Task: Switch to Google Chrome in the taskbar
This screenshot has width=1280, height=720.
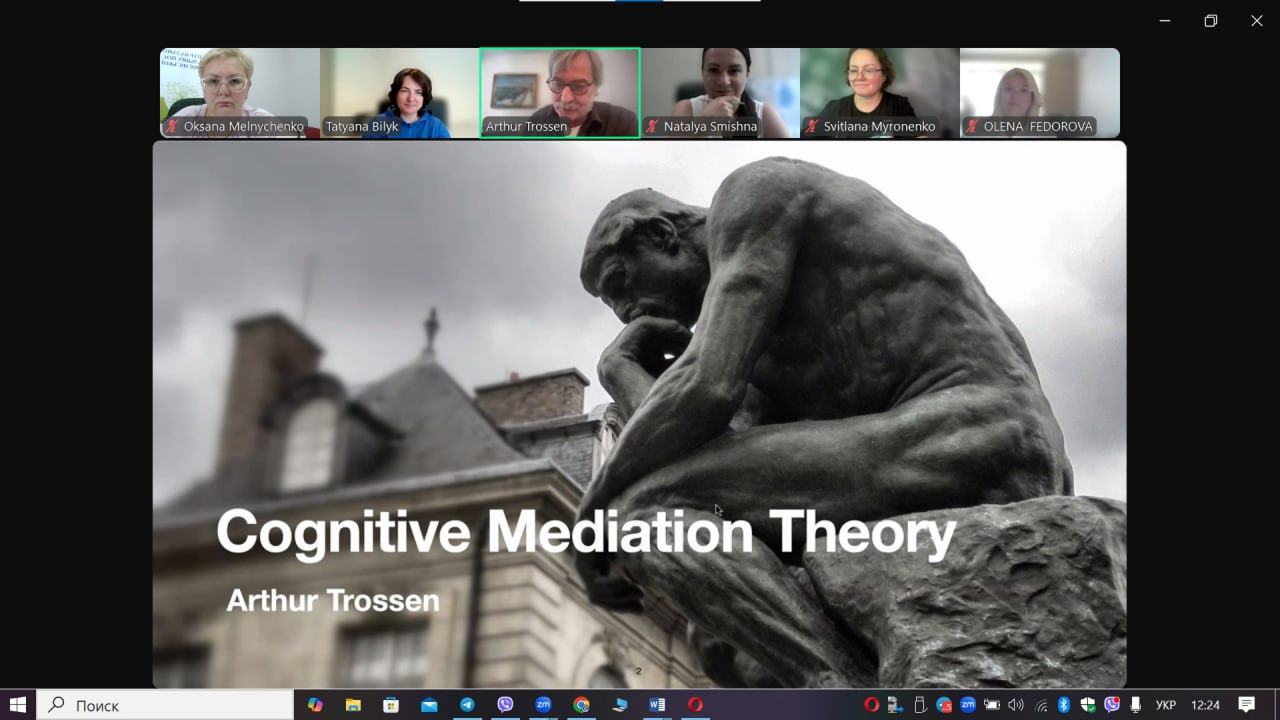Action: coord(581,705)
